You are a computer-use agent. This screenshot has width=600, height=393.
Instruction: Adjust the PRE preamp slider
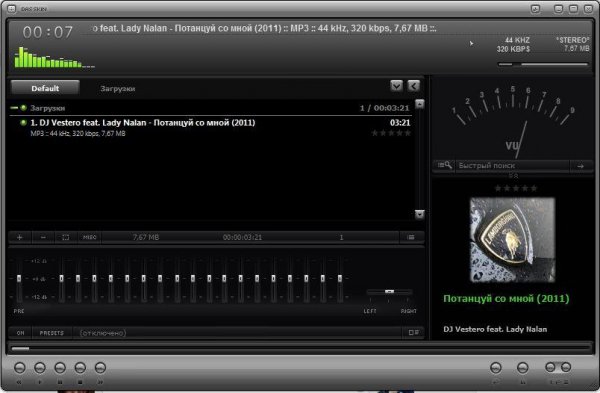click(x=19, y=279)
